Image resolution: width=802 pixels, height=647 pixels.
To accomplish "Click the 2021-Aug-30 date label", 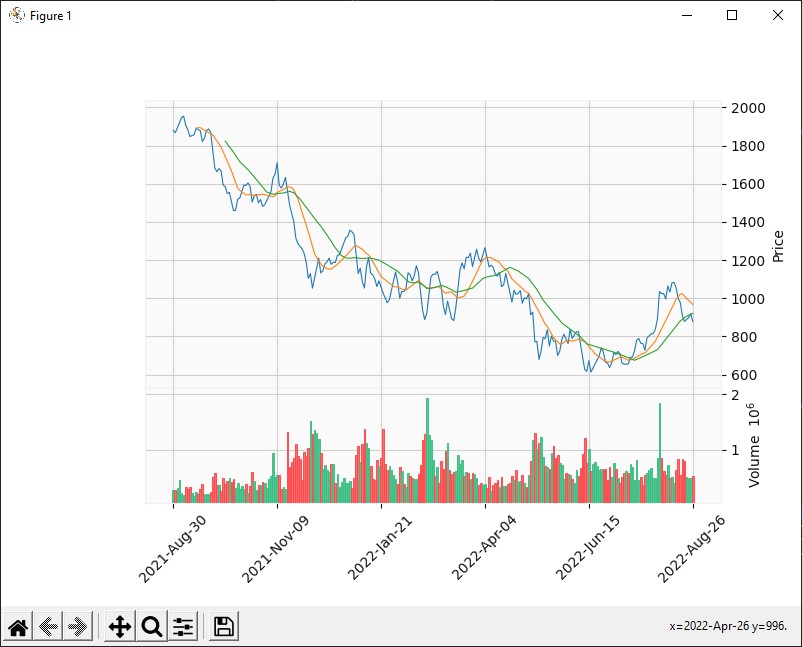I will (172, 549).
